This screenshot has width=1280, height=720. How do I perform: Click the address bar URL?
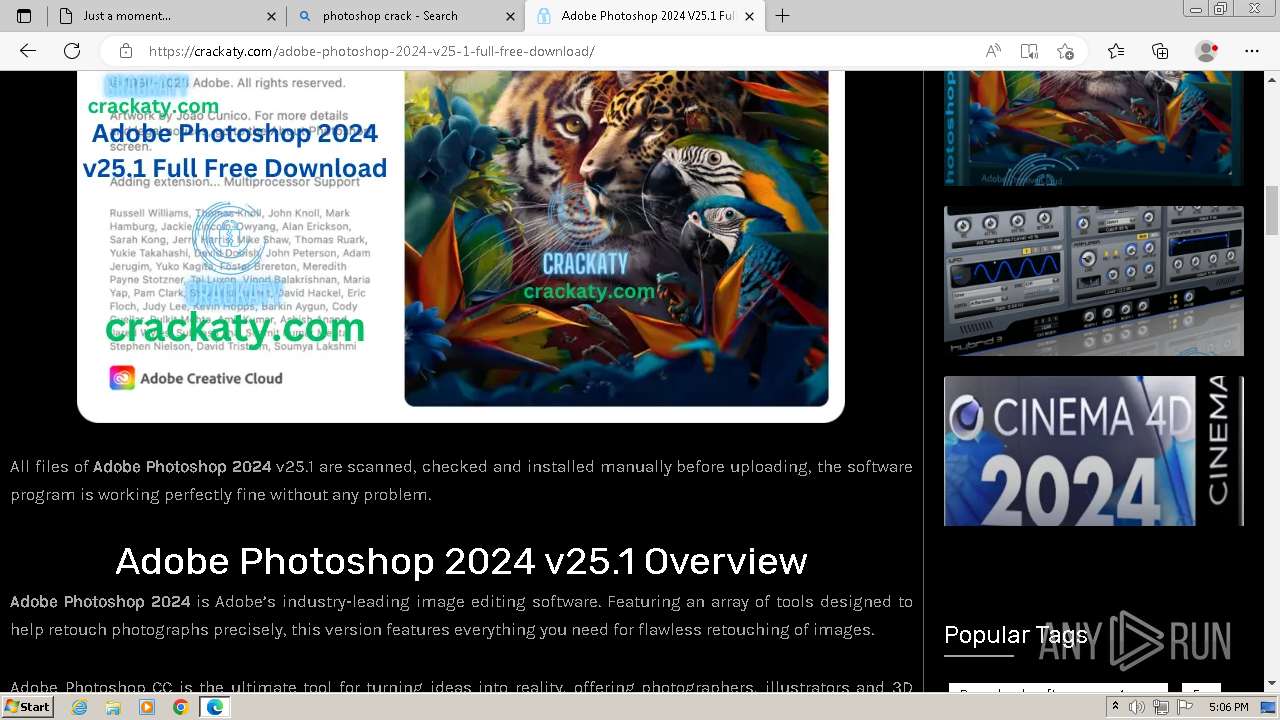[371, 51]
